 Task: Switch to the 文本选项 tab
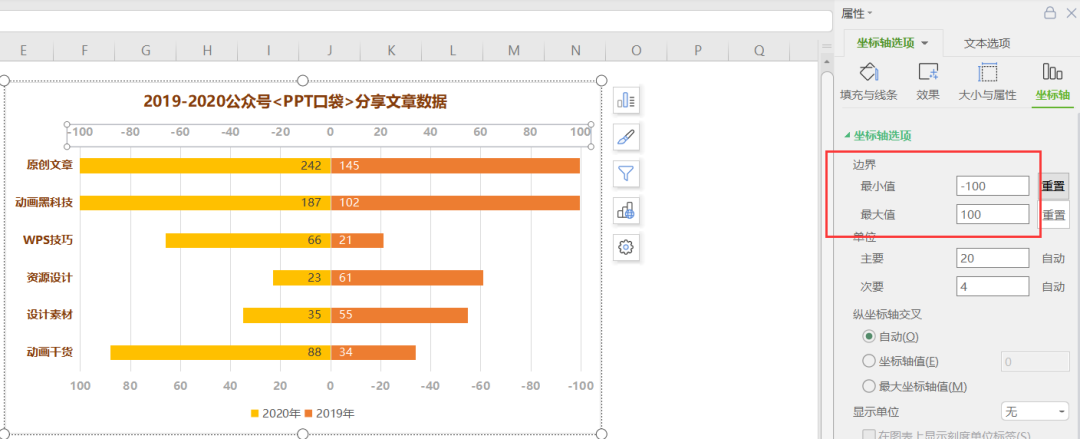click(x=986, y=43)
